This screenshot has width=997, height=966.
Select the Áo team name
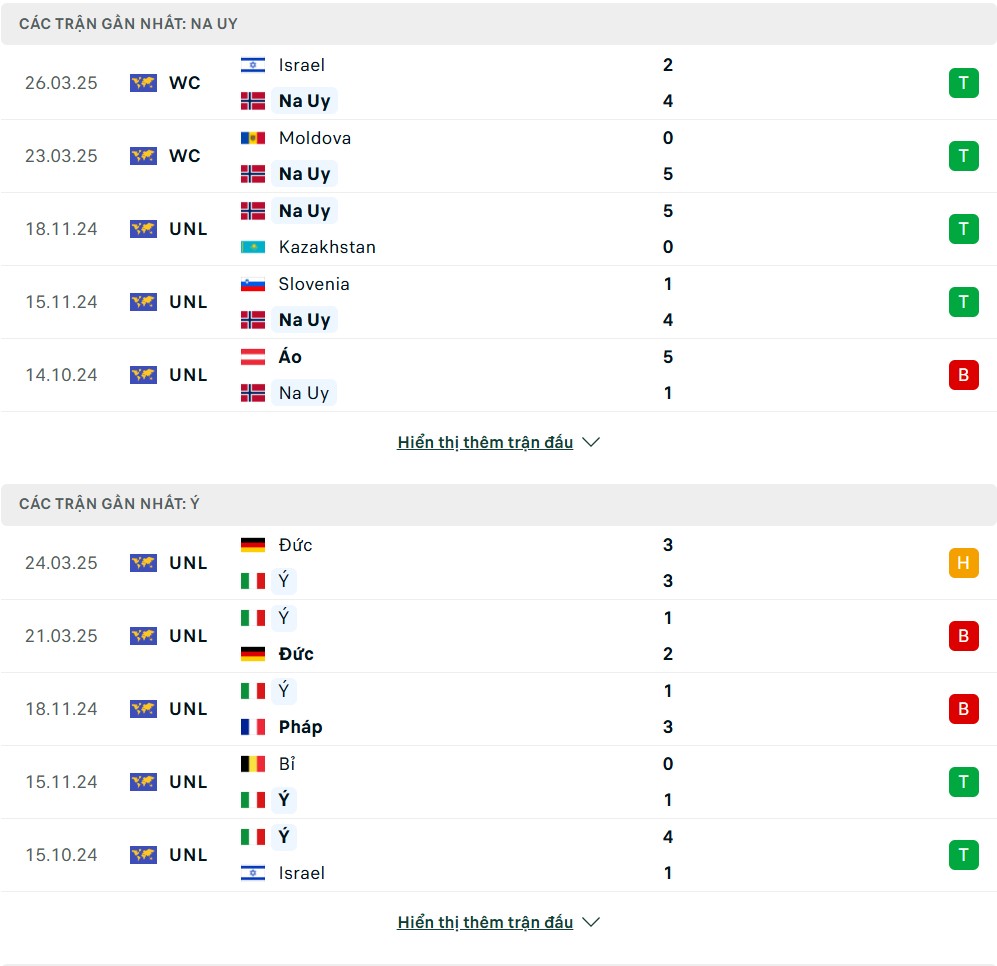(x=290, y=357)
